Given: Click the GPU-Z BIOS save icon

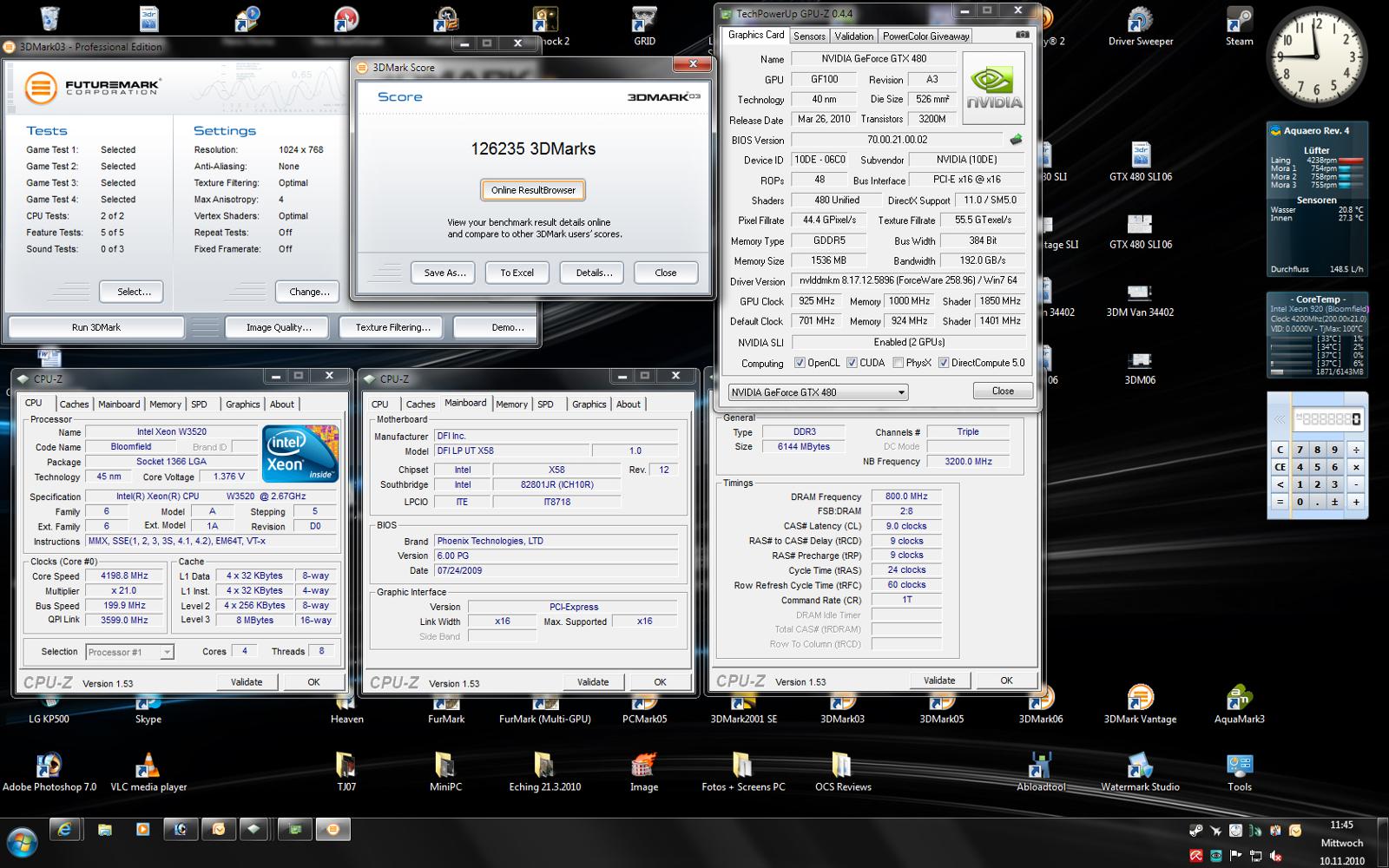Looking at the screenshot, I should [1016, 139].
